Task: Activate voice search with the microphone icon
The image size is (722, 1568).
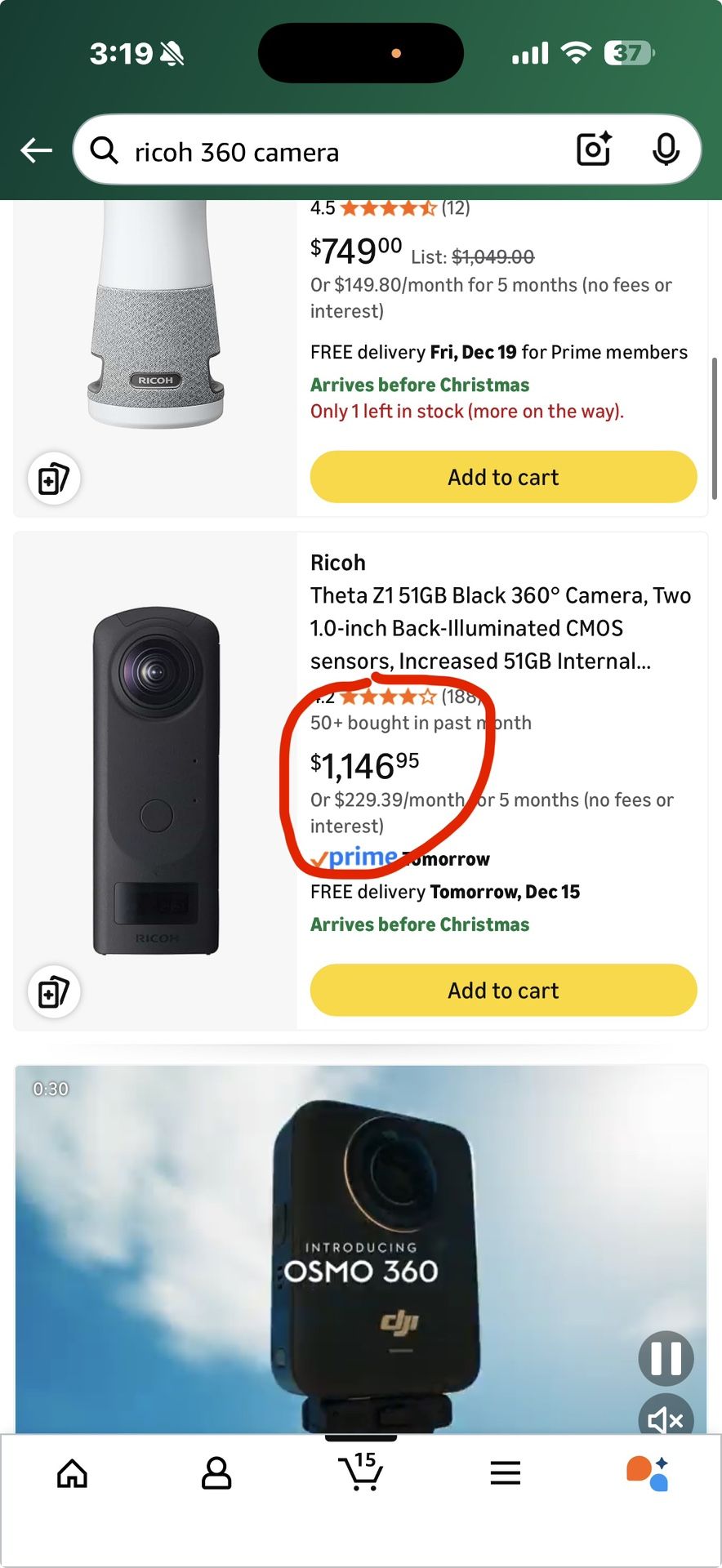Action: (667, 149)
